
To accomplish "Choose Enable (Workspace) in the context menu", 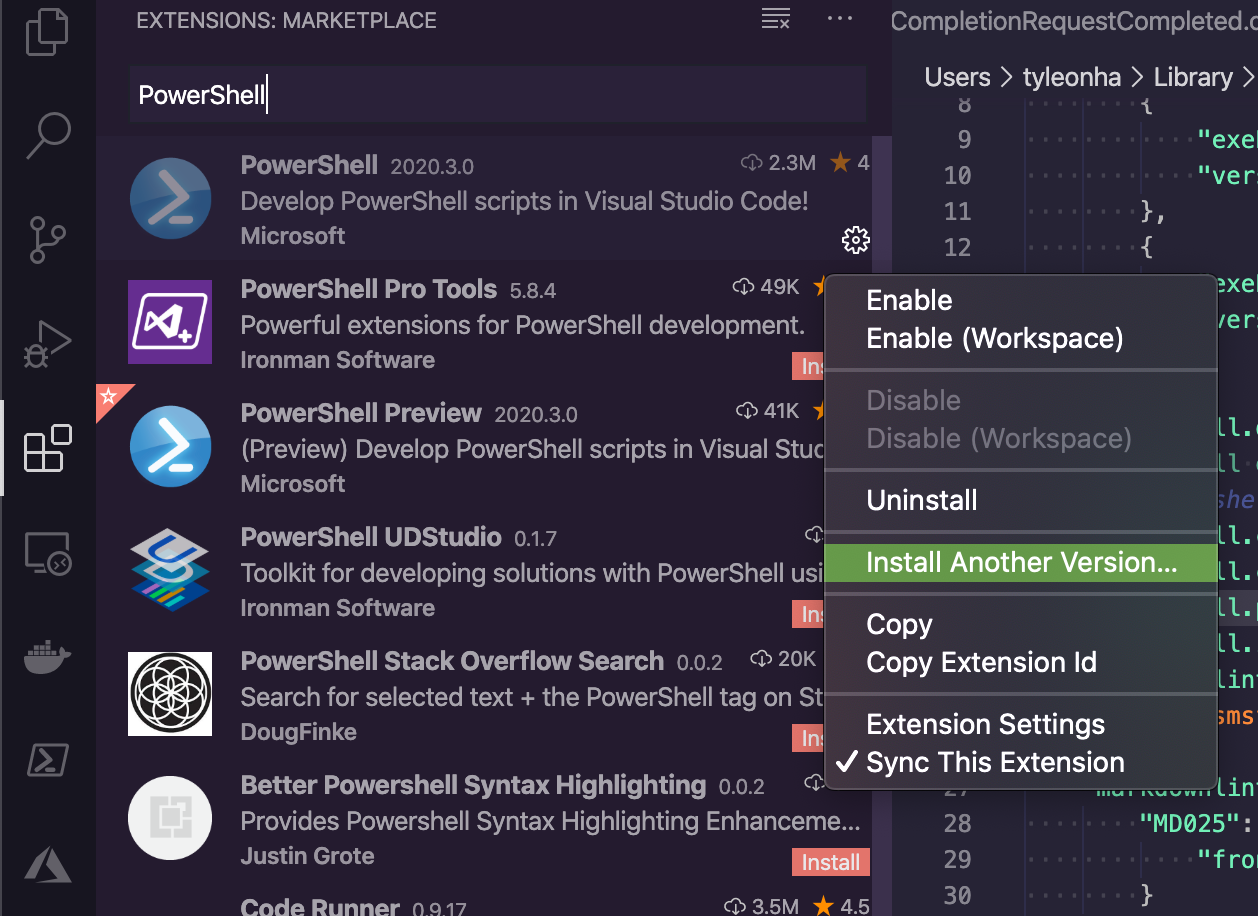I will [x=1020, y=339].
